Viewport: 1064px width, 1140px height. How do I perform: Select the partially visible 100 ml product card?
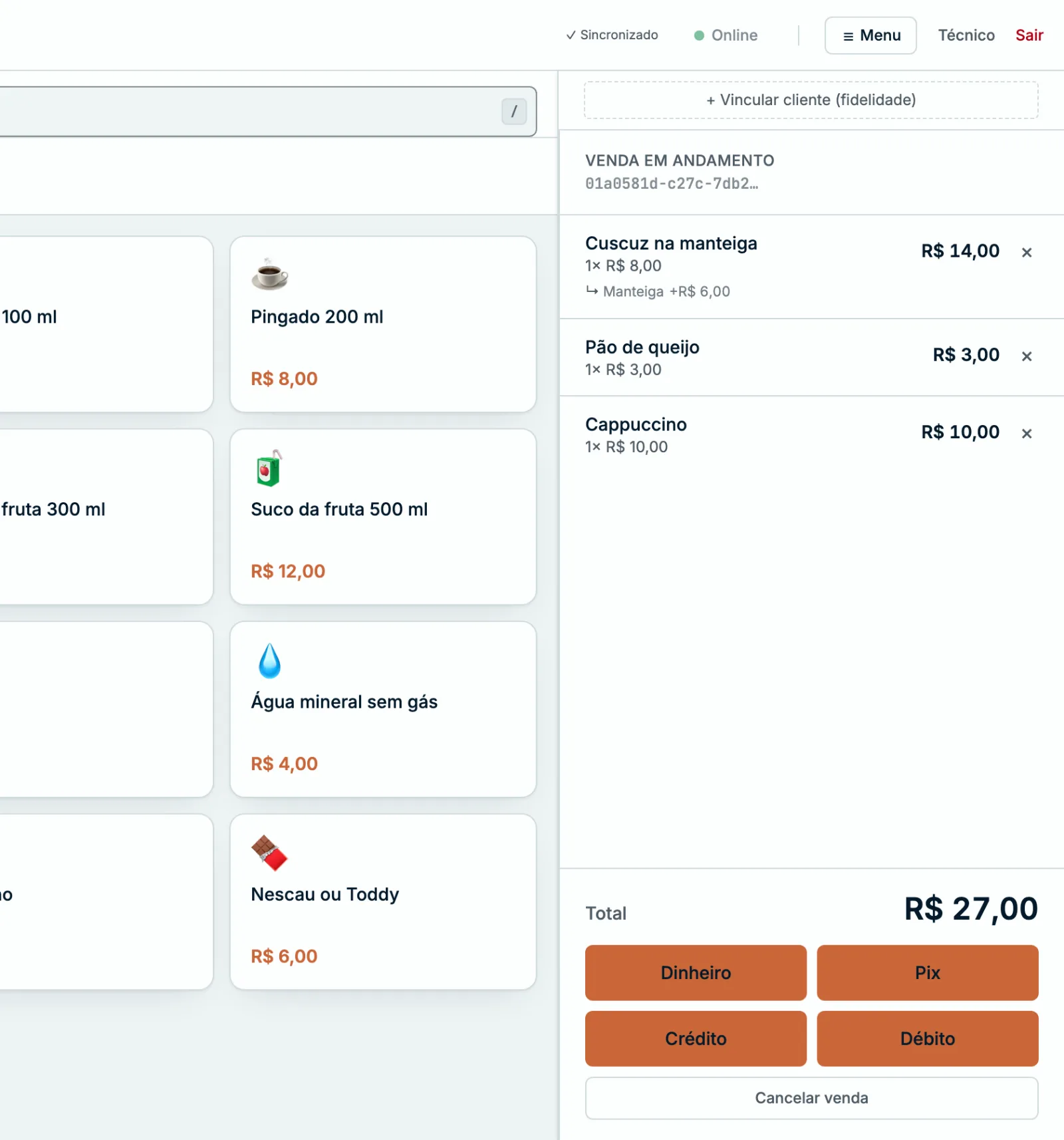coord(106,324)
